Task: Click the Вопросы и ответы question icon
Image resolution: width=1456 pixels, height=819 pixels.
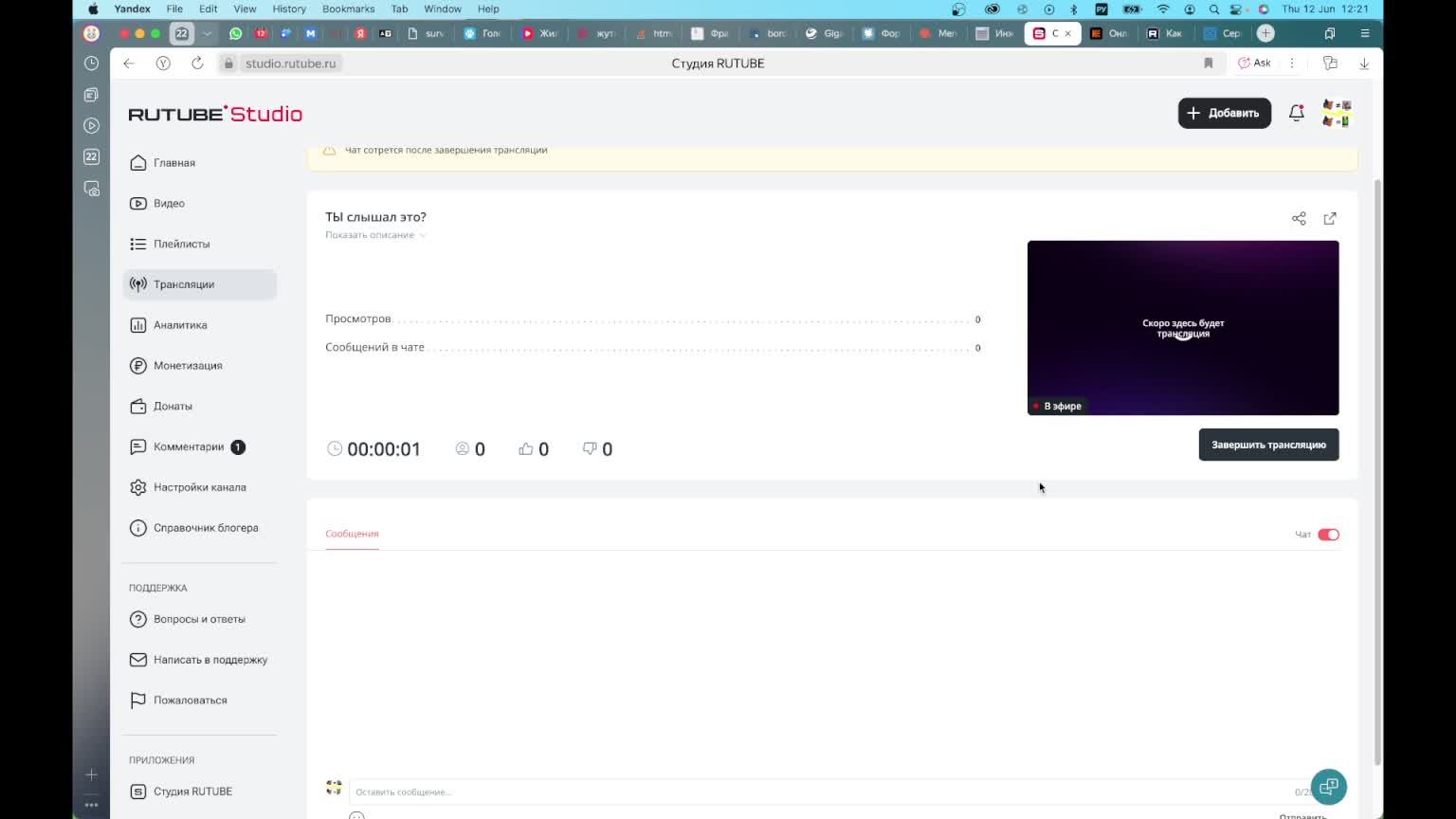Action: point(138,619)
